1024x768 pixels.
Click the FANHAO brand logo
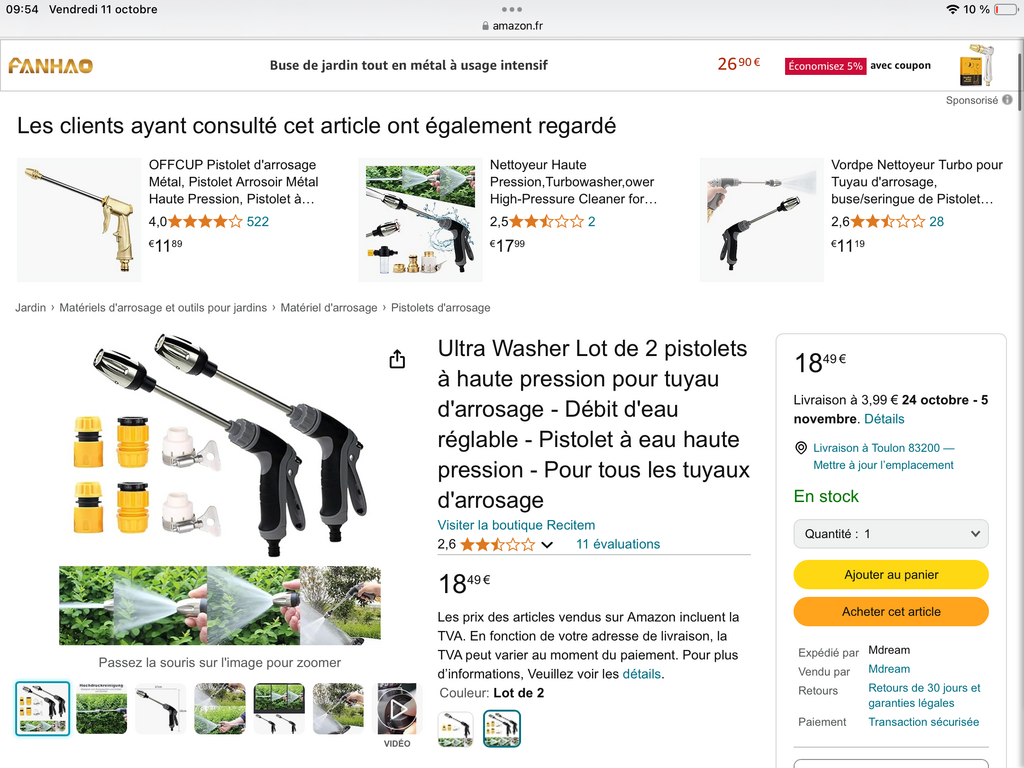50,65
